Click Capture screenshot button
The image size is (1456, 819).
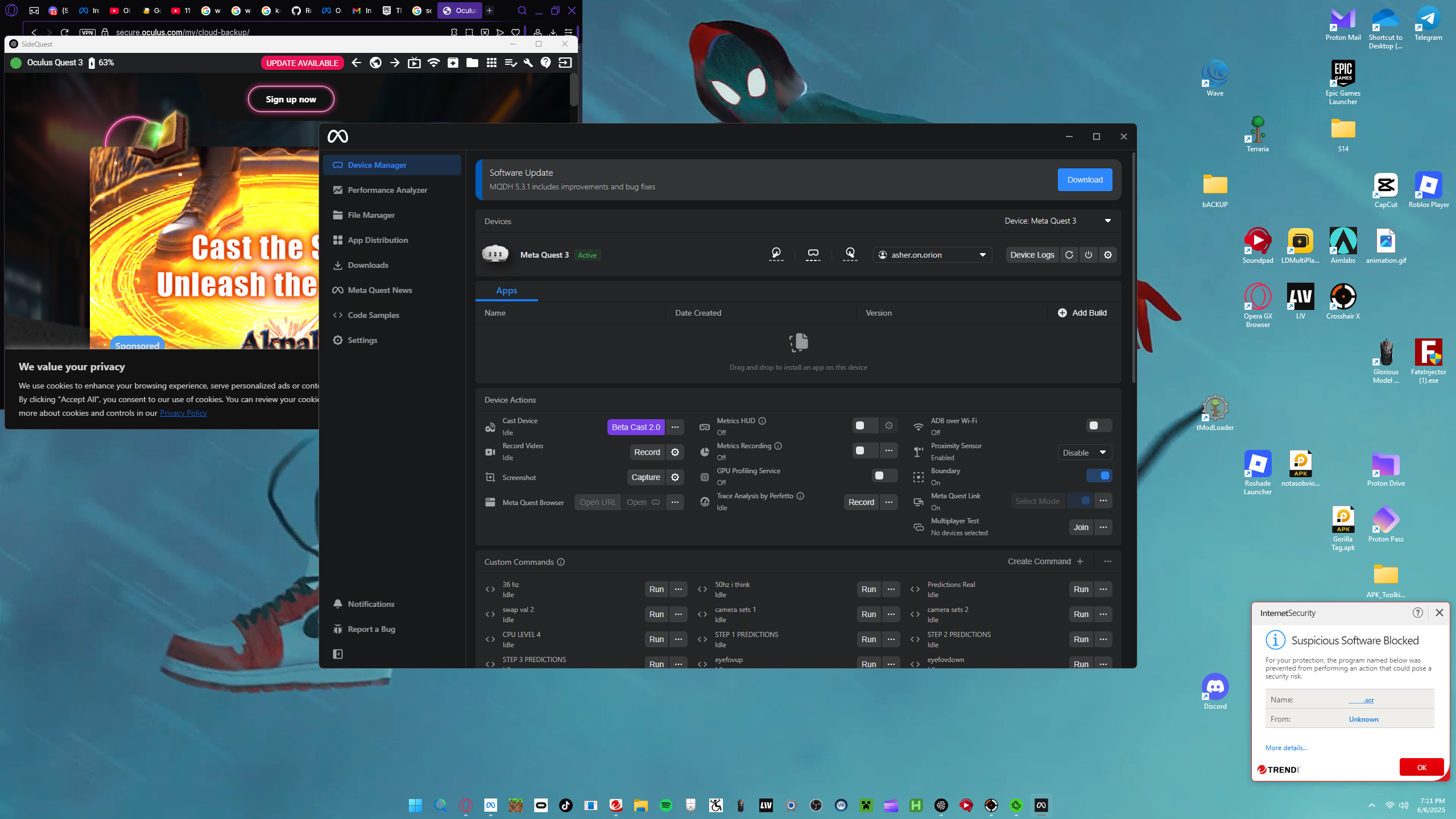646,477
